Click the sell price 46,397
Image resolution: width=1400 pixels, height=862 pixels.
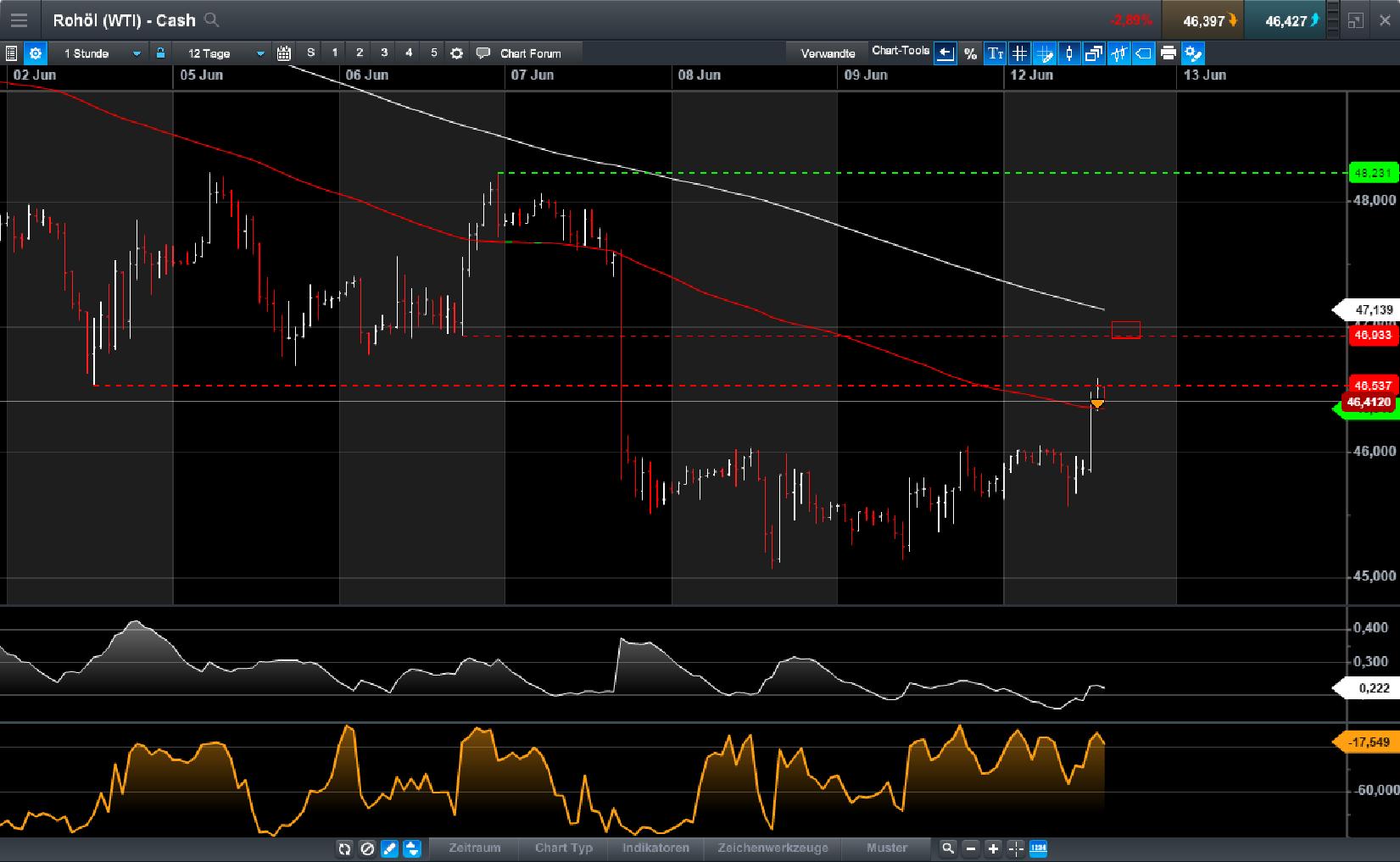(1202, 19)
